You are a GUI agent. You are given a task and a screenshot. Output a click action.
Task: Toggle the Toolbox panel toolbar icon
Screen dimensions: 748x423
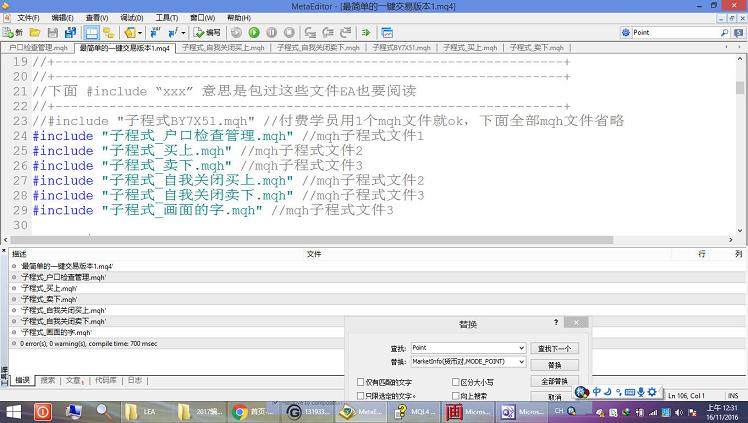(91, 32)
